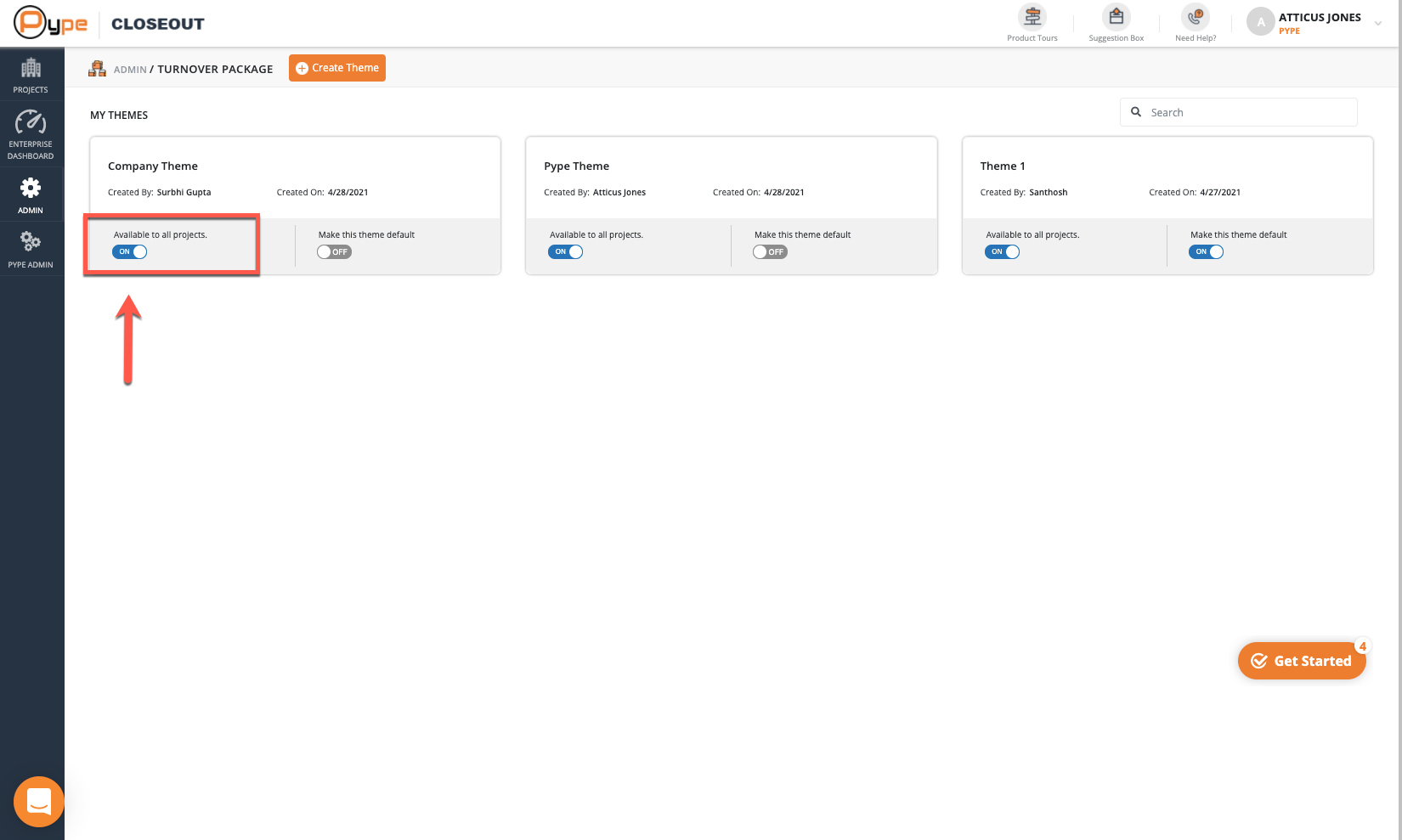
Task: Toggle Company Theme as default
Action: [x=334, y=252]
